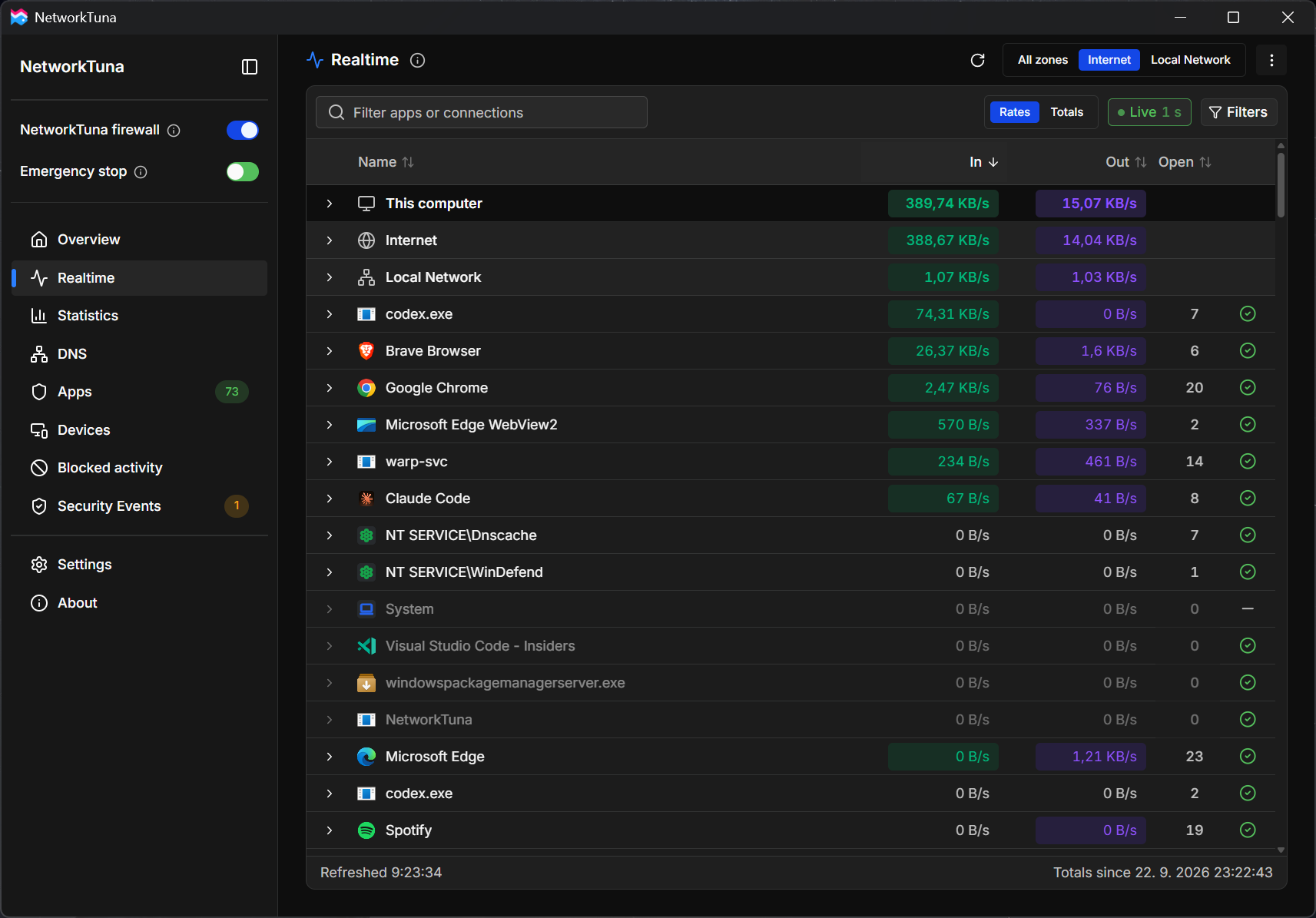Click the Brave Browser lion icon
Viewport: 1316px width, 918px height.
point(366,351)
